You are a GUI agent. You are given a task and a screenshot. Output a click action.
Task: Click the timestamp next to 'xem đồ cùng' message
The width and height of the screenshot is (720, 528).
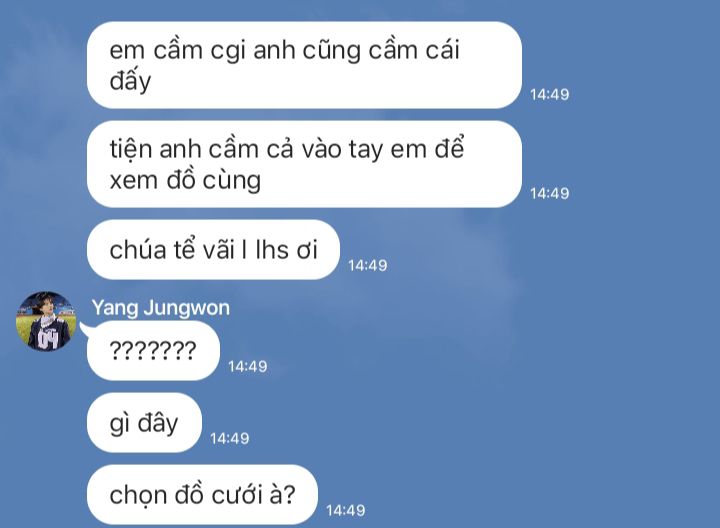550,193
